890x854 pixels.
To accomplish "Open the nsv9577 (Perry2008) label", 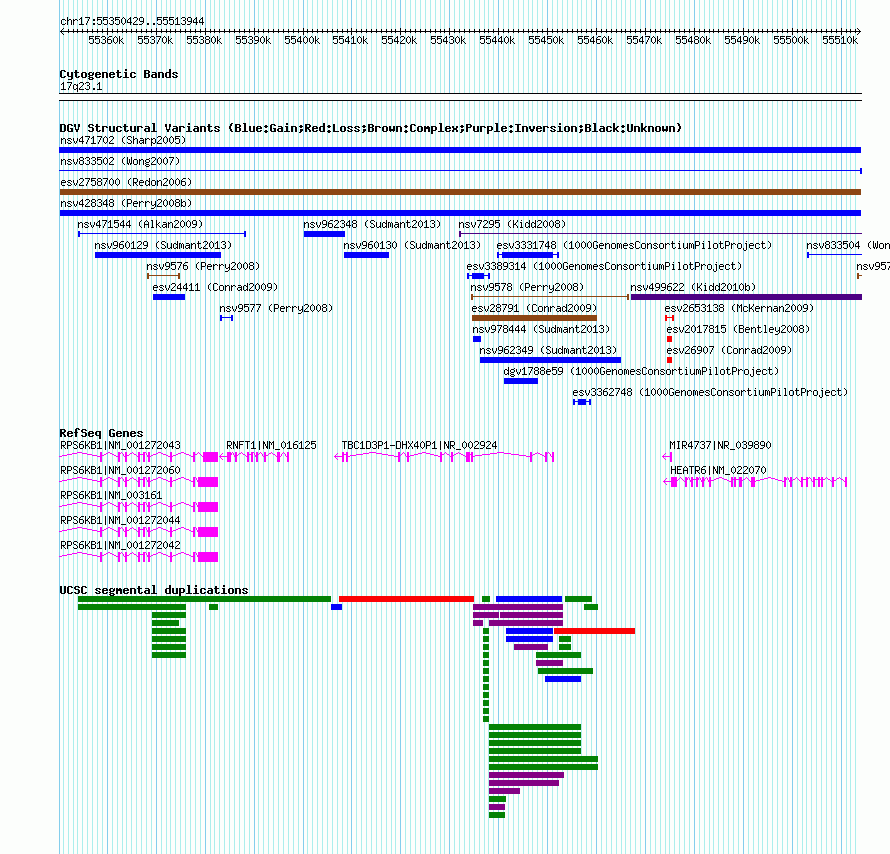I will (276, 308).
